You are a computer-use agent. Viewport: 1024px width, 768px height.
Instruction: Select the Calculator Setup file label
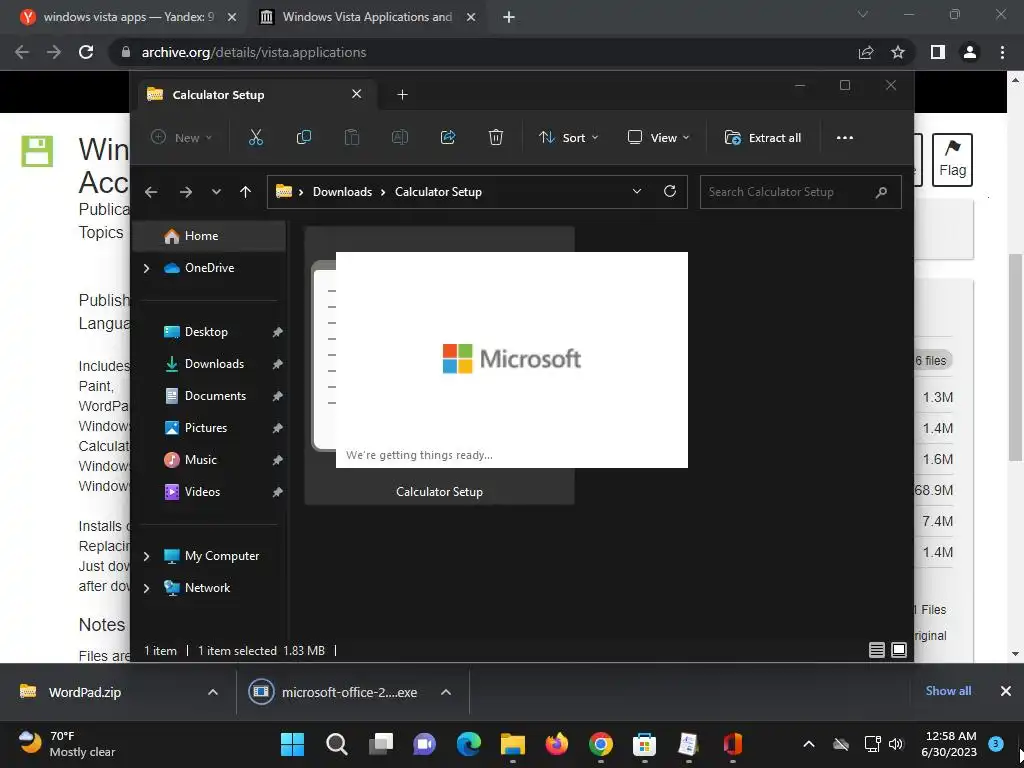point(440,492)
